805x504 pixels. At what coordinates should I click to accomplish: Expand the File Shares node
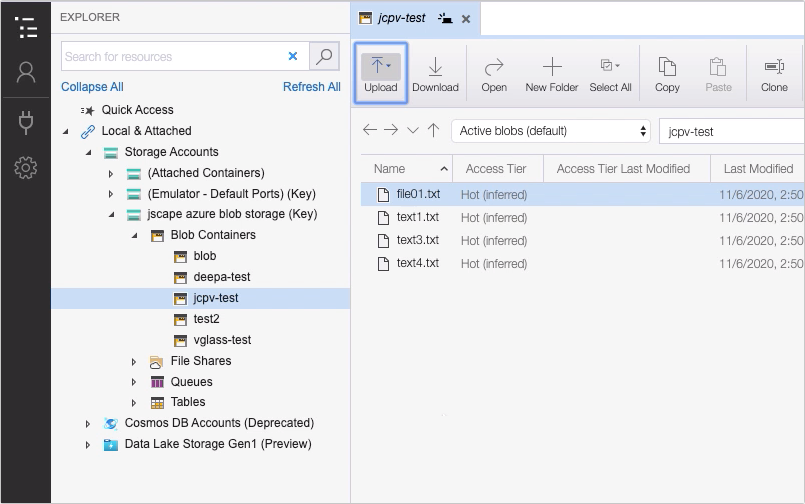pos(134,361)
